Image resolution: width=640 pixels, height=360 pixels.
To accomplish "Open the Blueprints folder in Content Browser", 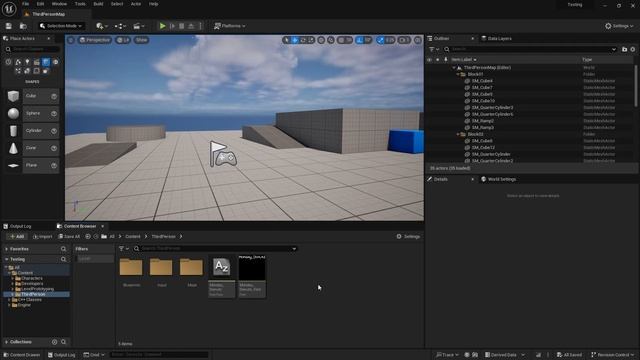I will point(131,271).
